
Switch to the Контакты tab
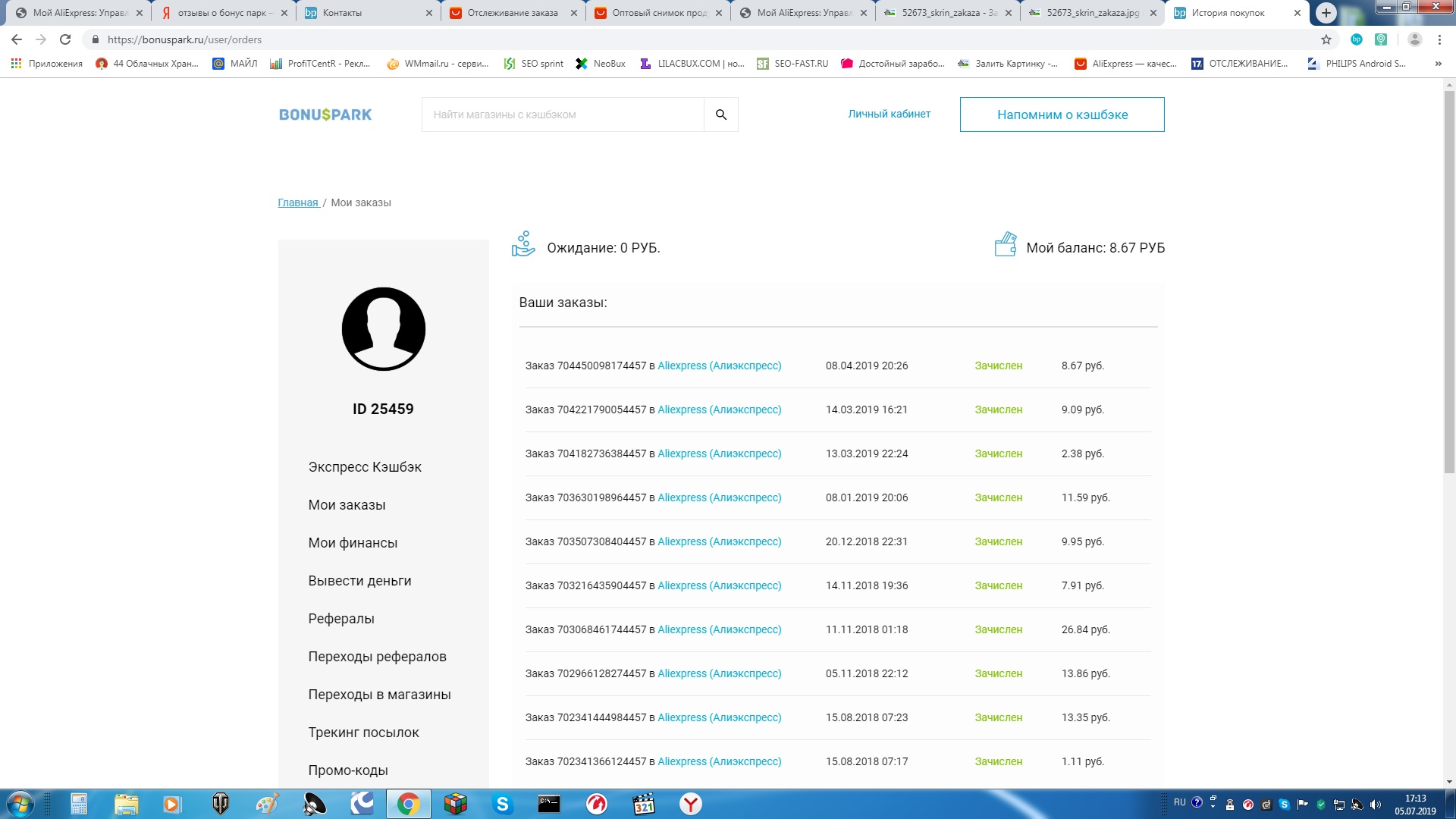(341, 13)
